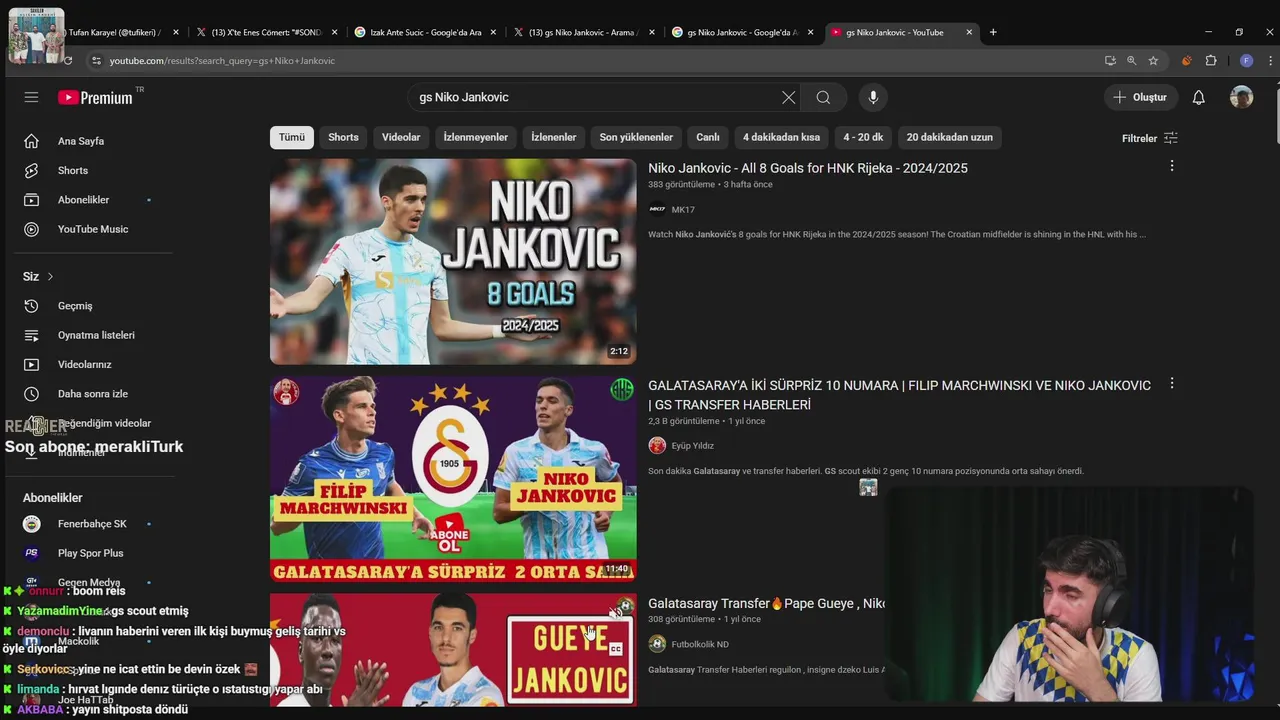
Task: Select the 4 dakikadan kısa chip
Action: point(781,137)
